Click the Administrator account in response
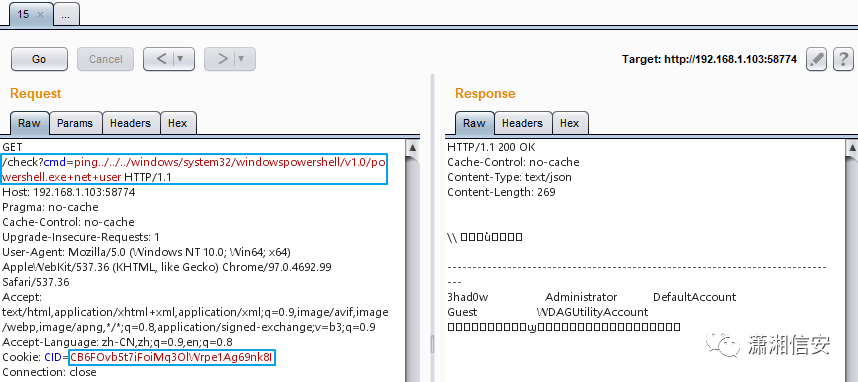The height and width of the screenshot is (382, 858). (x=581, y=297)
